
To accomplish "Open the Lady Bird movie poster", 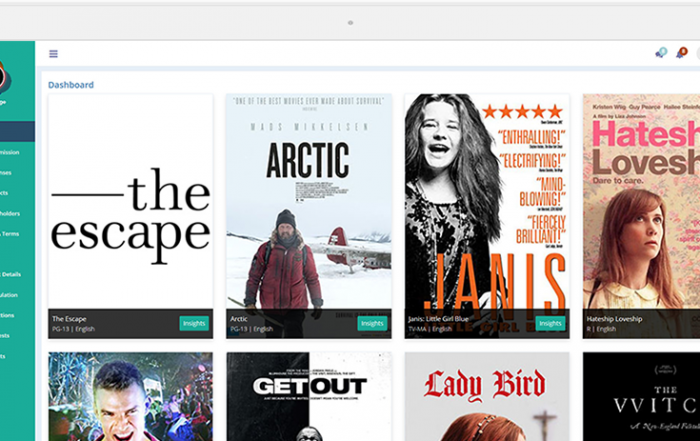I will [487, 396].
